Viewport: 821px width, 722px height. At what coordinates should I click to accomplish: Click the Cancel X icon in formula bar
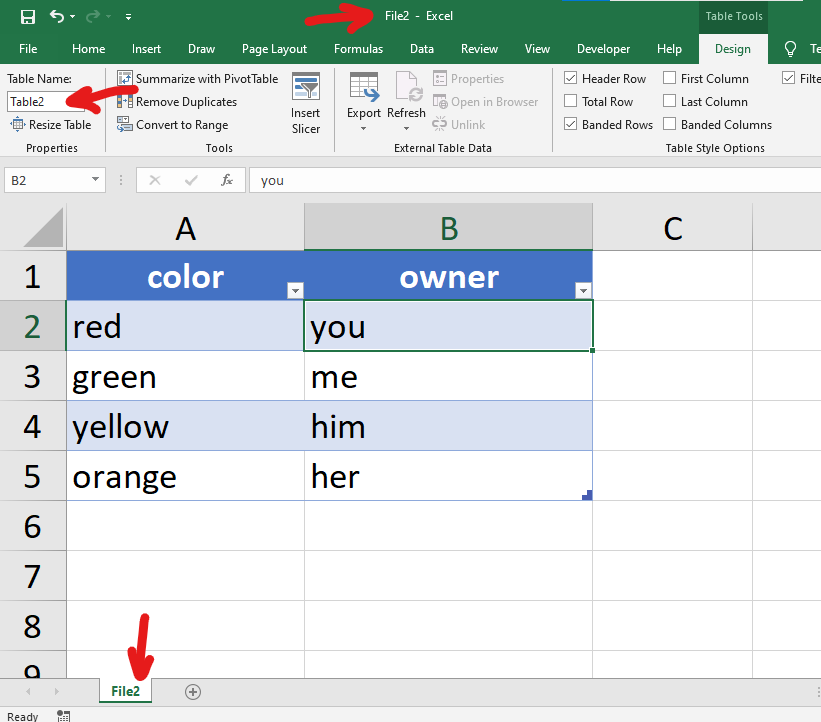pos(155,180)
